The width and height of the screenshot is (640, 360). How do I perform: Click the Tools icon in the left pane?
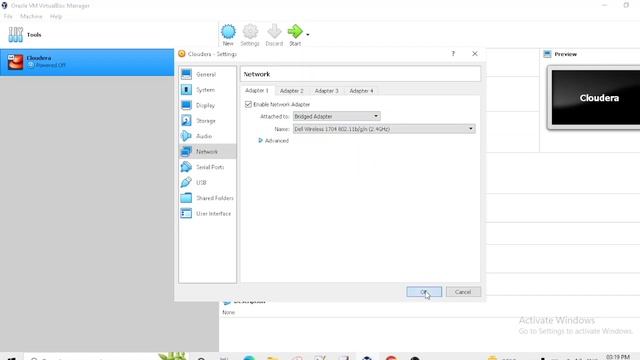tap(16, 35)
